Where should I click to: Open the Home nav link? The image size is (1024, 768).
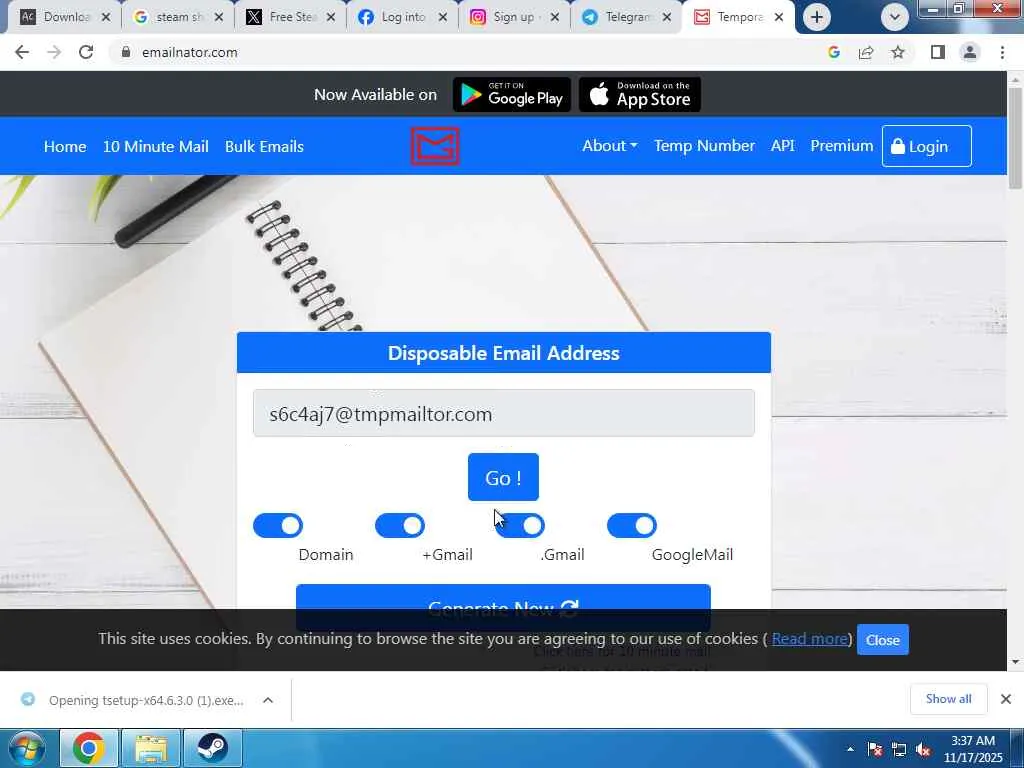[x=65, y=146]
